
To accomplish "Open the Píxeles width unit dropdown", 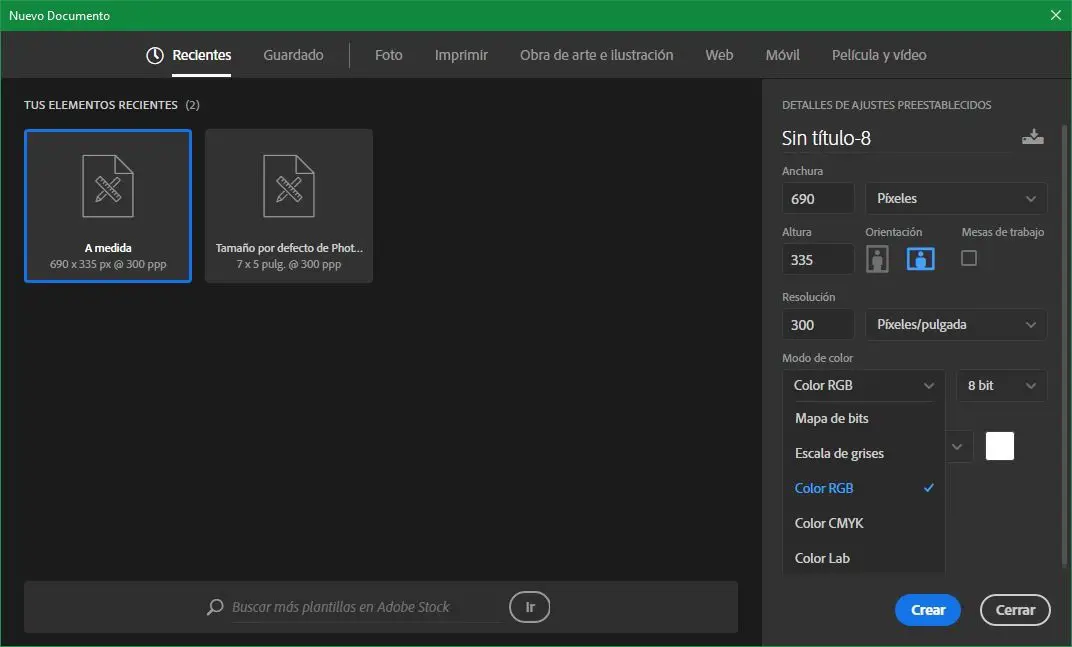I will coord(956,198).
